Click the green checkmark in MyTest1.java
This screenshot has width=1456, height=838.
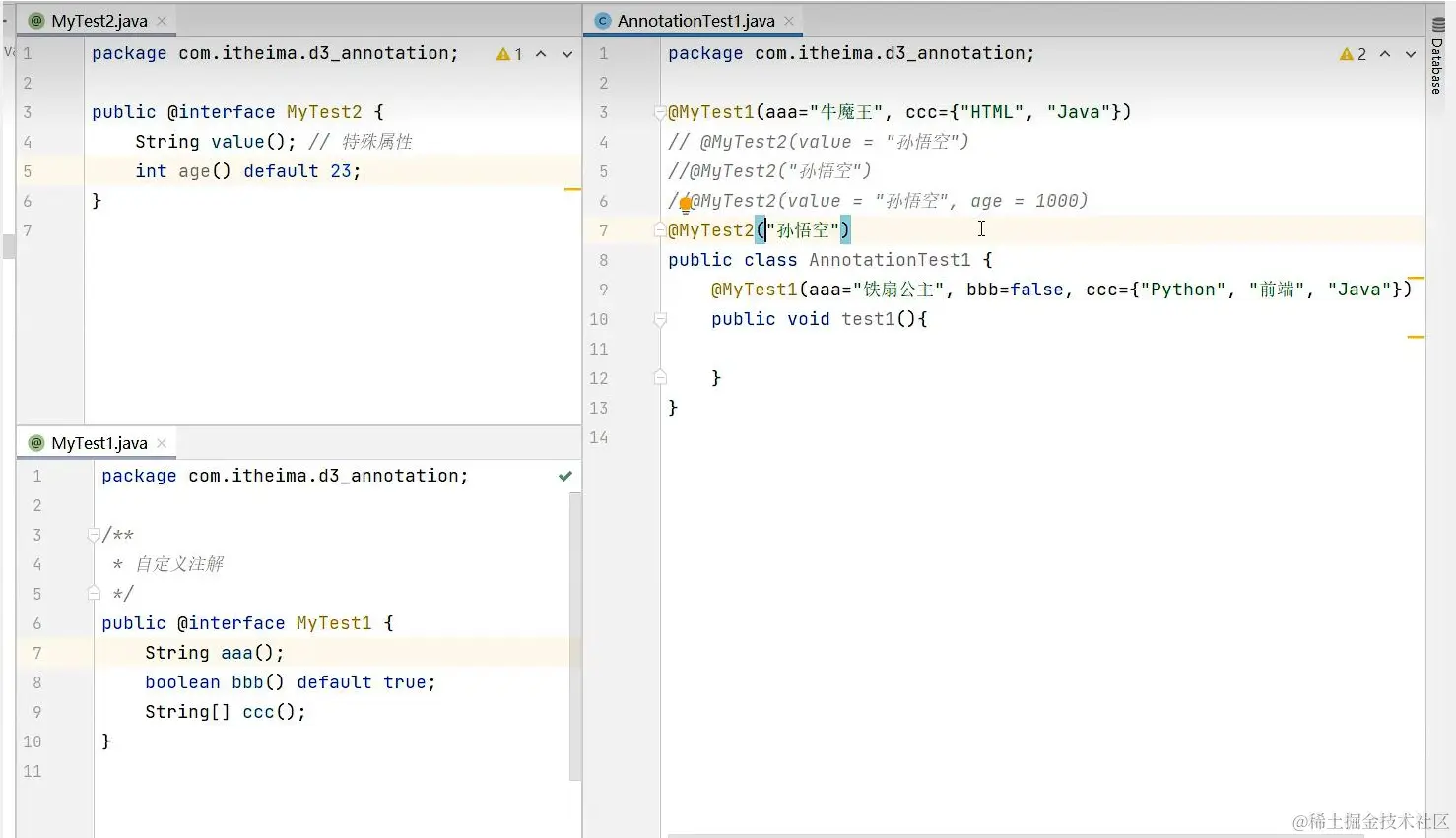pyautogui.click(x=565, y=476)
